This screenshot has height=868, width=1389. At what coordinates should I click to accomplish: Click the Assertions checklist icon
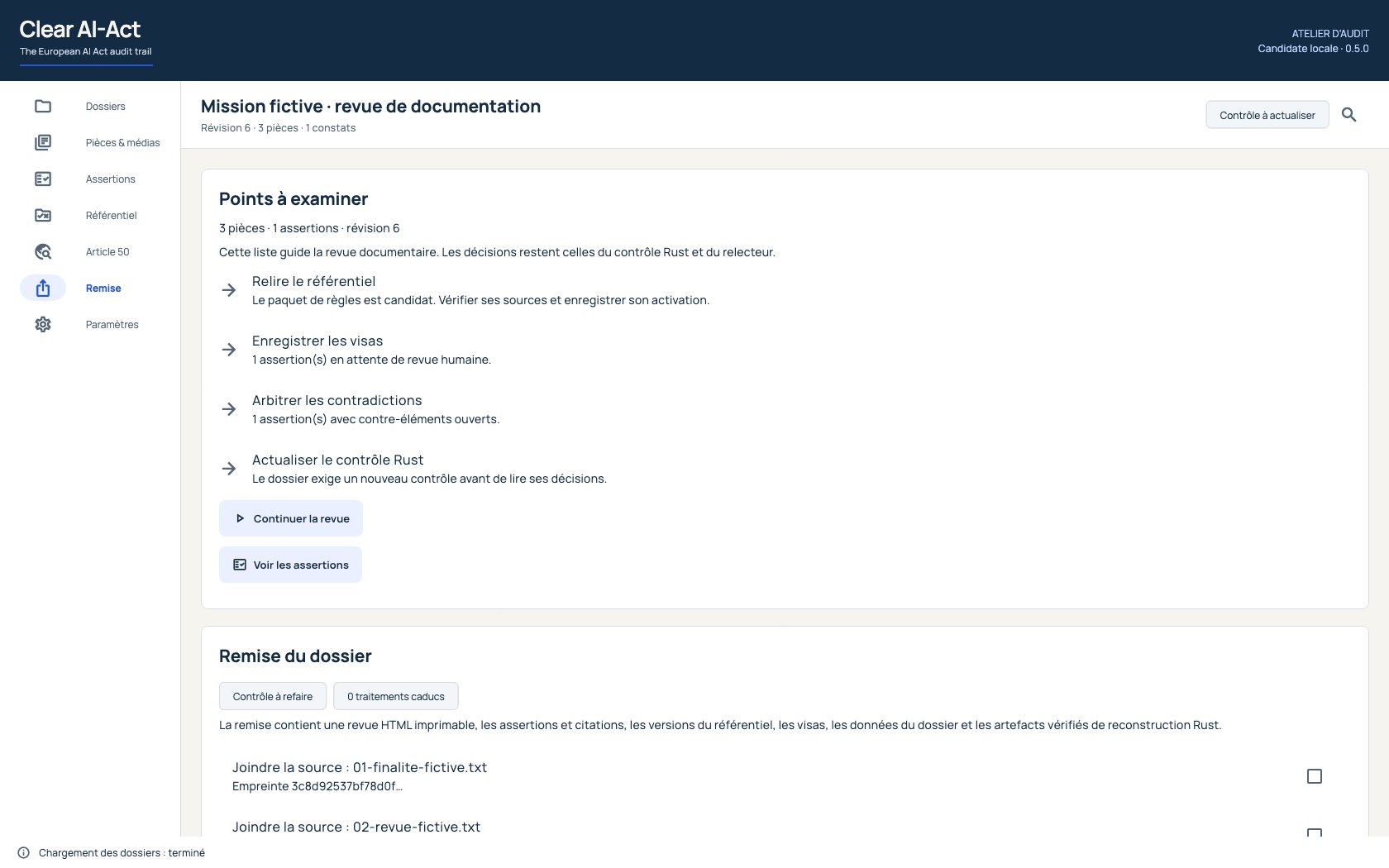click(x=43, y=179)
